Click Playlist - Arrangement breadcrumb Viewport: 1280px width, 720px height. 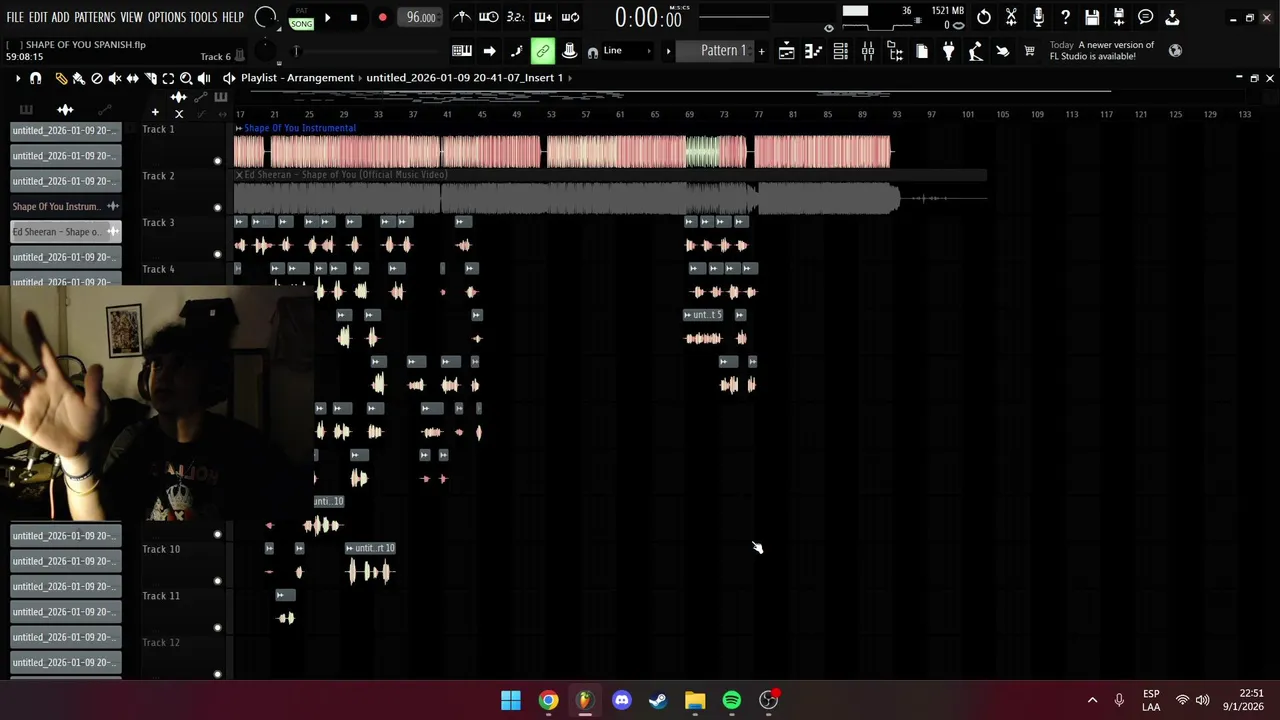pyautogui.click(x=297, y=78)
